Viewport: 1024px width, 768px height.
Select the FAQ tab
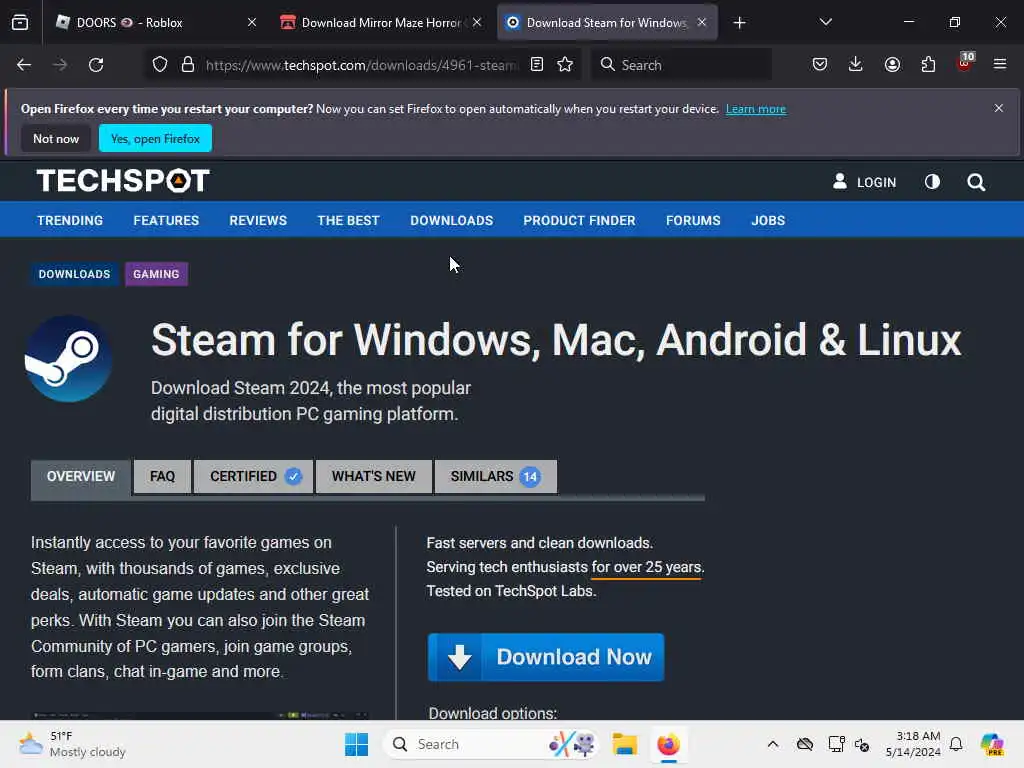point(163,477)
